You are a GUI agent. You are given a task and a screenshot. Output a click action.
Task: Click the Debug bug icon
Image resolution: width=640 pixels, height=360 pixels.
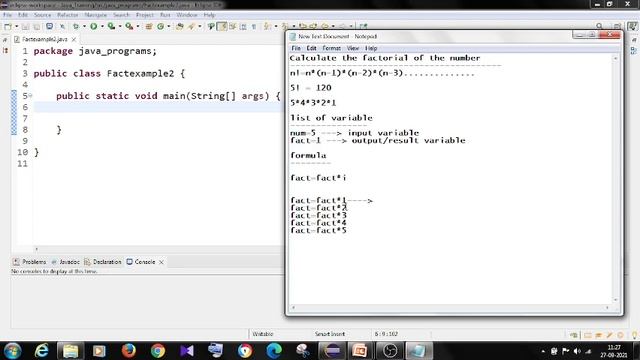coord(76,27)
